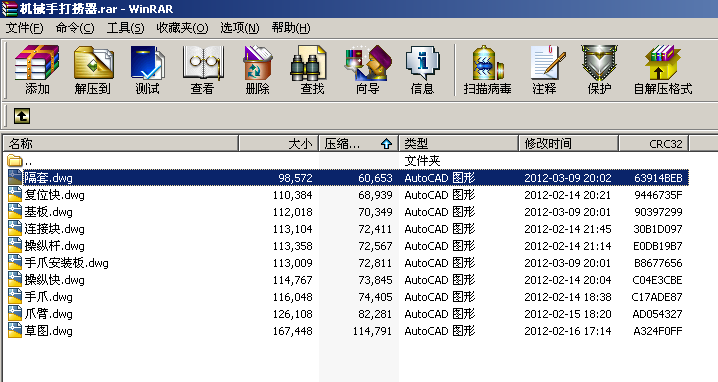The width and height of the screenshot is (718, 382).
Task: Click CRC value C17ADE87
Action: (x=657, y=297)
